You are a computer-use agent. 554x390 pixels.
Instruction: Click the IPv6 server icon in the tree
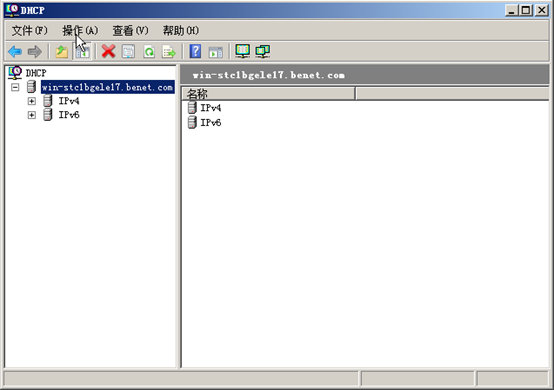[x=48, y=115]
